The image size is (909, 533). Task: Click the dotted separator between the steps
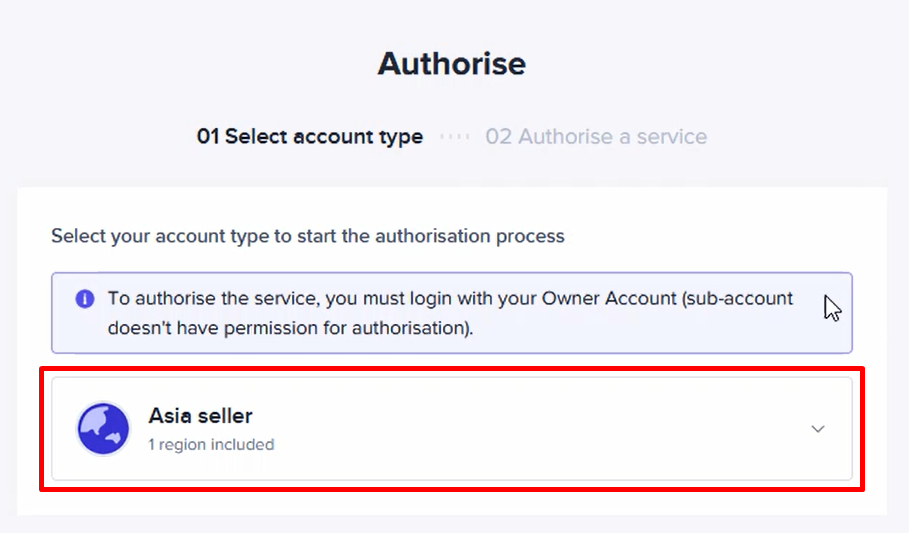(x=454, y=137)
